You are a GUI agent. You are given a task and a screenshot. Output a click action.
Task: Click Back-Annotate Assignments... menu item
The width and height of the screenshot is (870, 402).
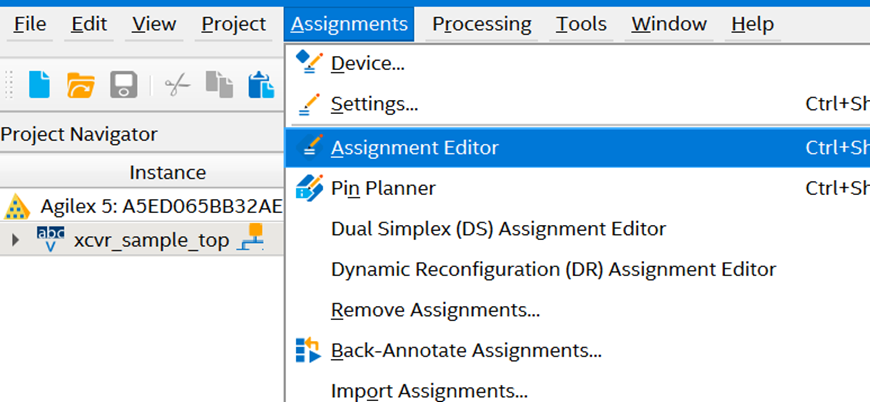pyautogui.click(x=466, y=351)
